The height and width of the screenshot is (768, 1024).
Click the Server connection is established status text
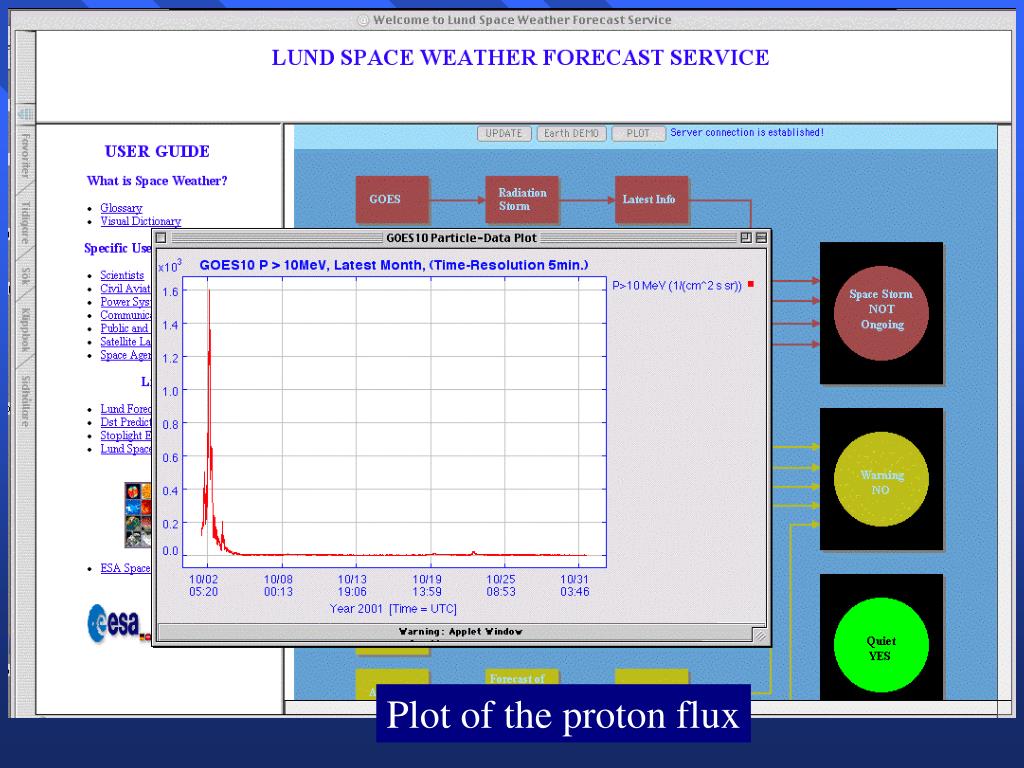pyautogui.click(x=746, y=133)
